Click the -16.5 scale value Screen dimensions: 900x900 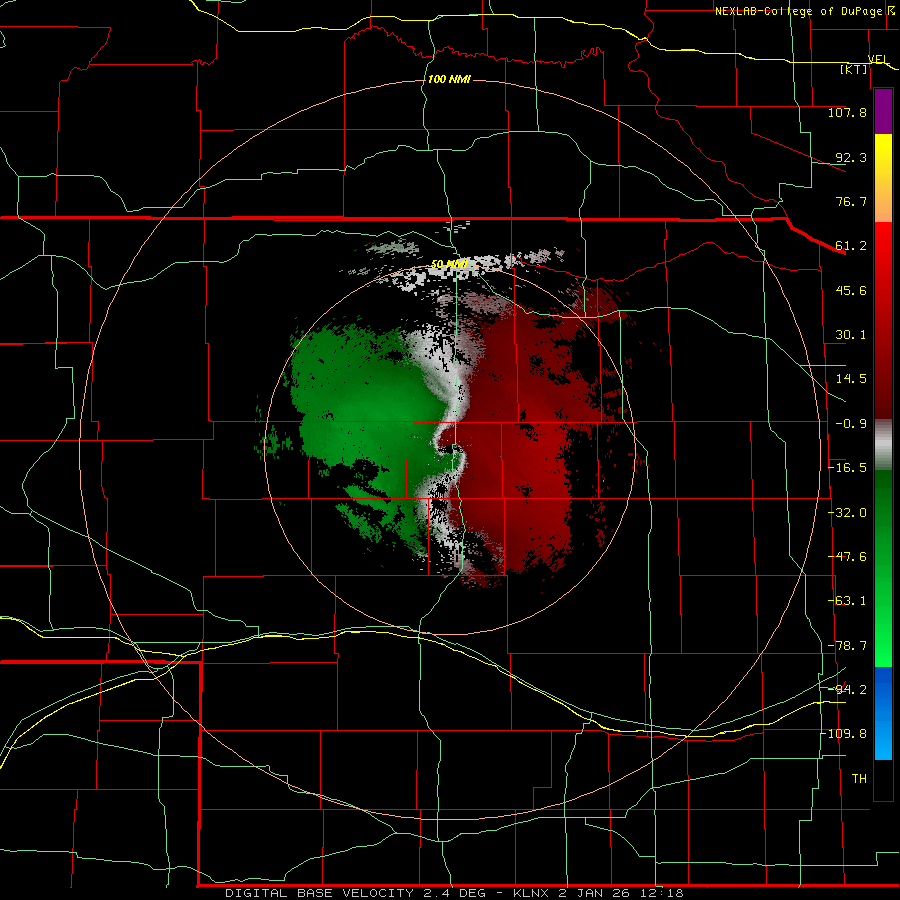848,468
